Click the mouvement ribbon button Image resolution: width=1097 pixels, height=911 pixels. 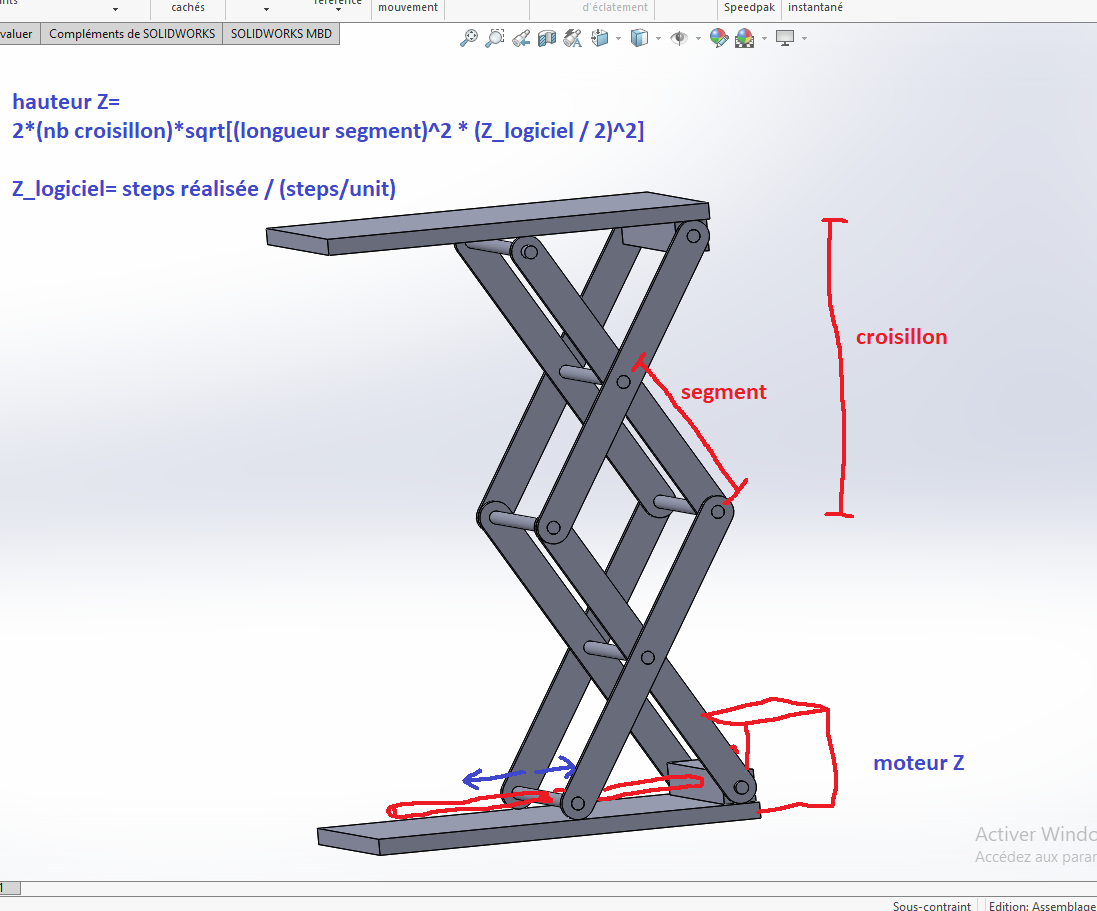(408, 8)
